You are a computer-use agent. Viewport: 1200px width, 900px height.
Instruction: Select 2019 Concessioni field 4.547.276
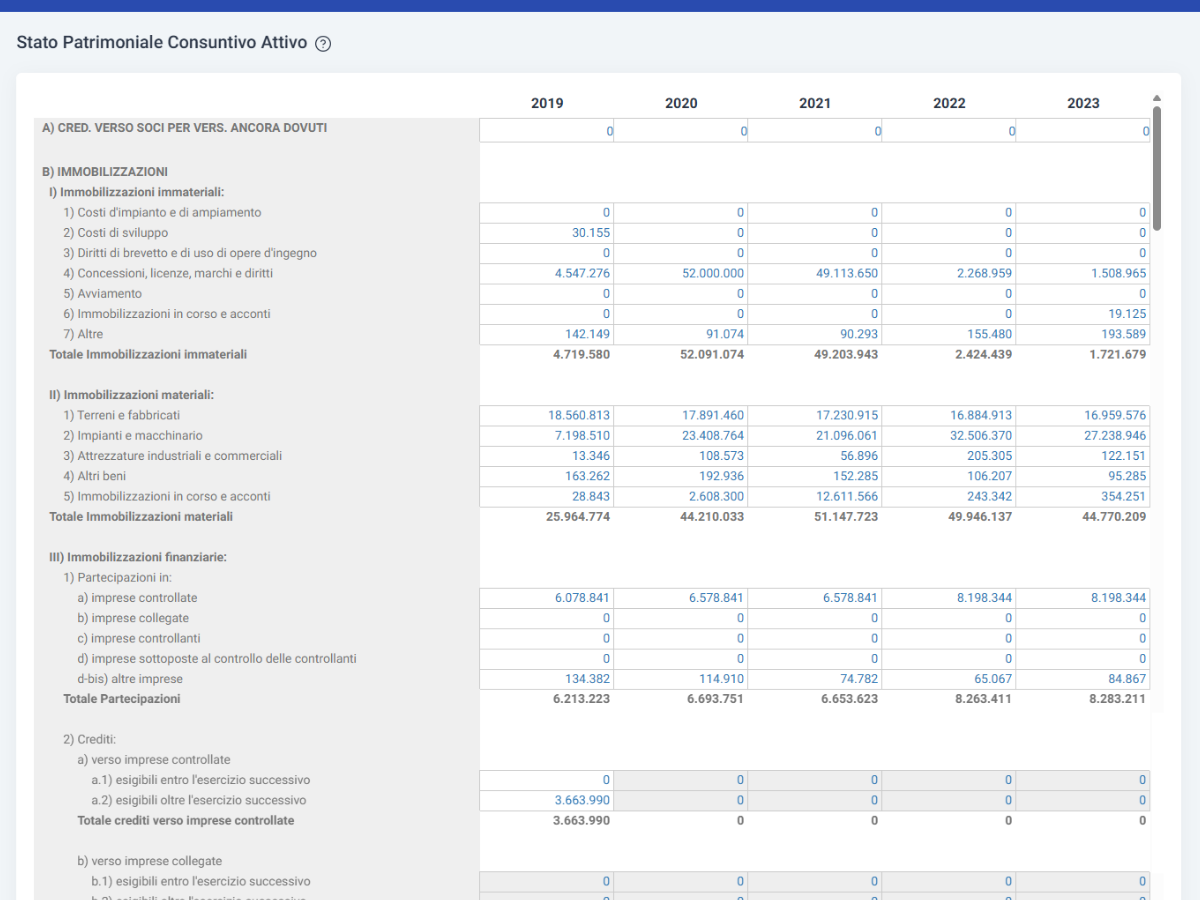pos(547,274)
